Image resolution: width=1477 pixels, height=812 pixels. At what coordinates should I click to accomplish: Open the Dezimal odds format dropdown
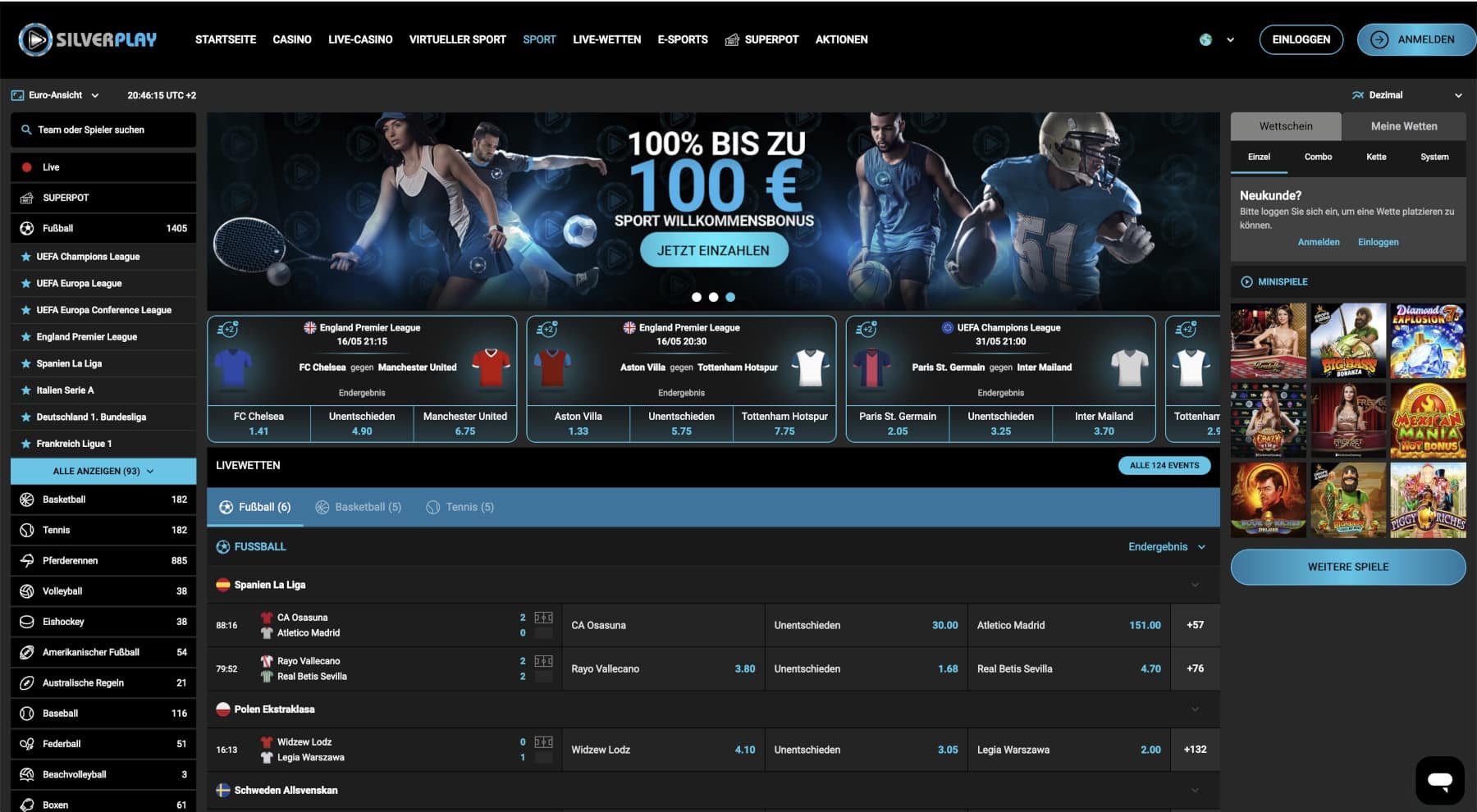coord(1407,95)
